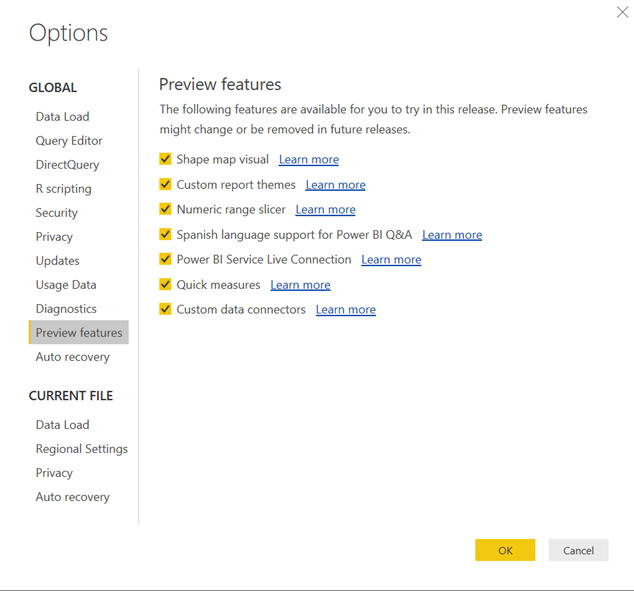Open Regional Settings under Current File
Viewport: 634px width, 591px height.
pos(82,449)
